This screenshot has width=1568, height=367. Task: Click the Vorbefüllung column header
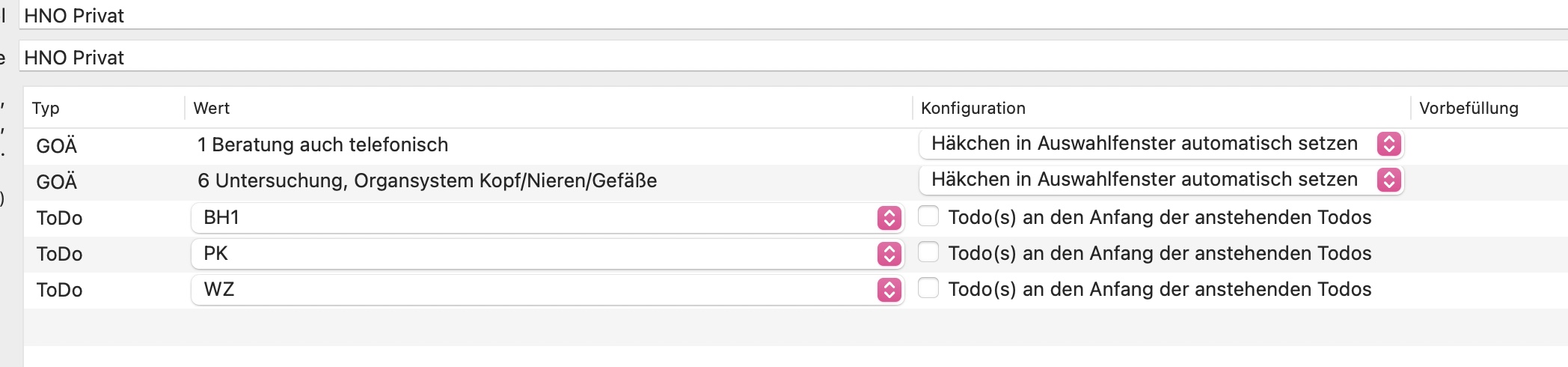[1469, 108]
